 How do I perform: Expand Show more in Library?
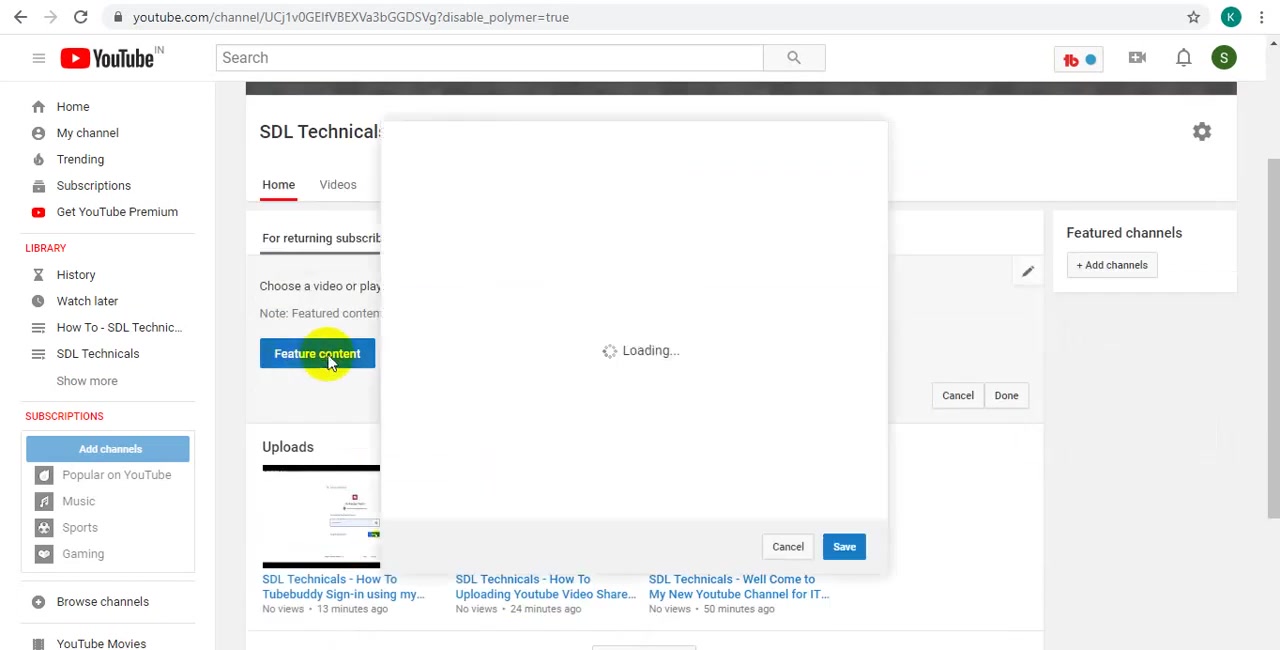(x=87, y=381)
